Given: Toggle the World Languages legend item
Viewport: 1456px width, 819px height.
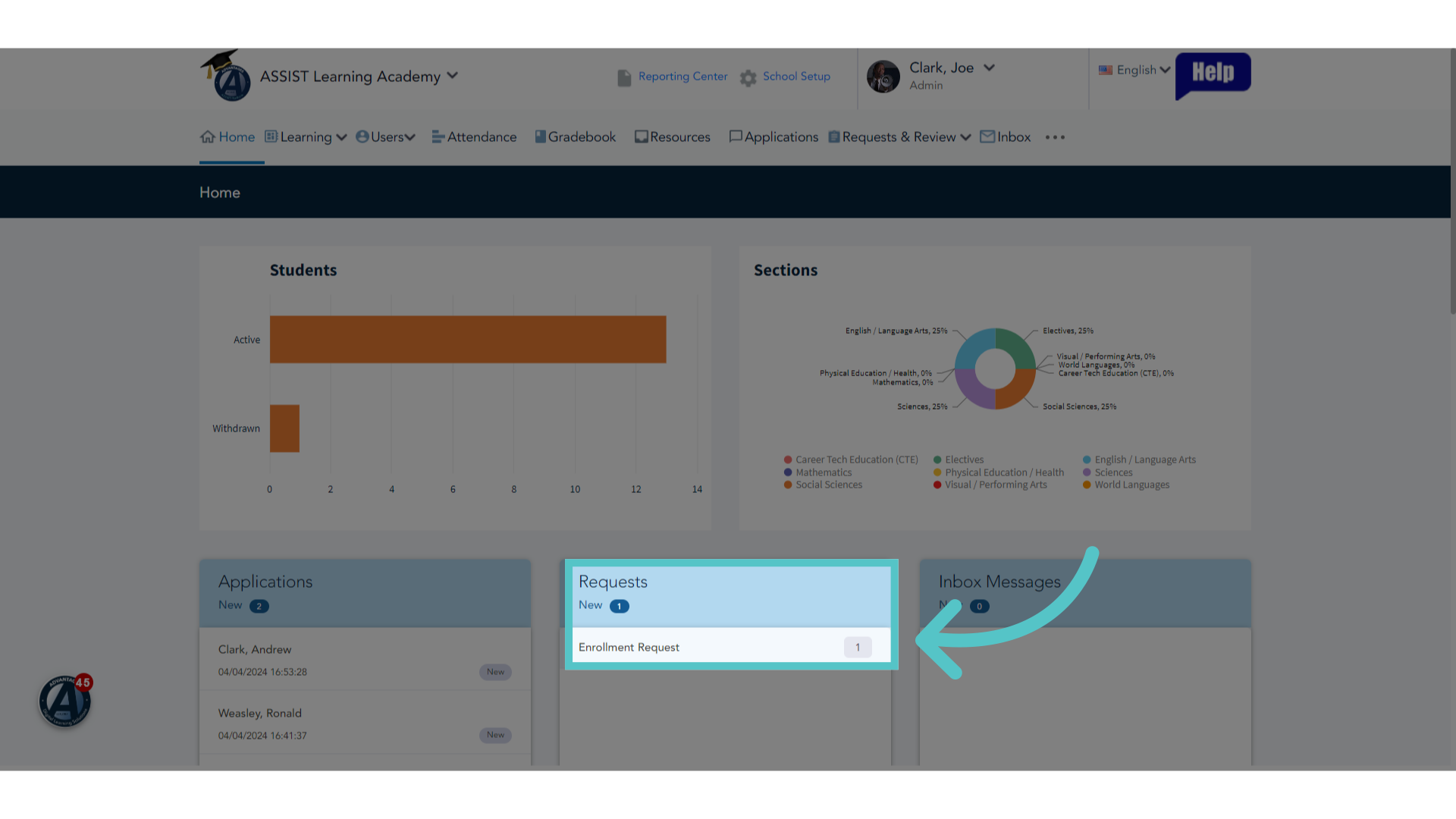Looking at the screenshot, I should pyautogui.click(x=1126, y=485).
